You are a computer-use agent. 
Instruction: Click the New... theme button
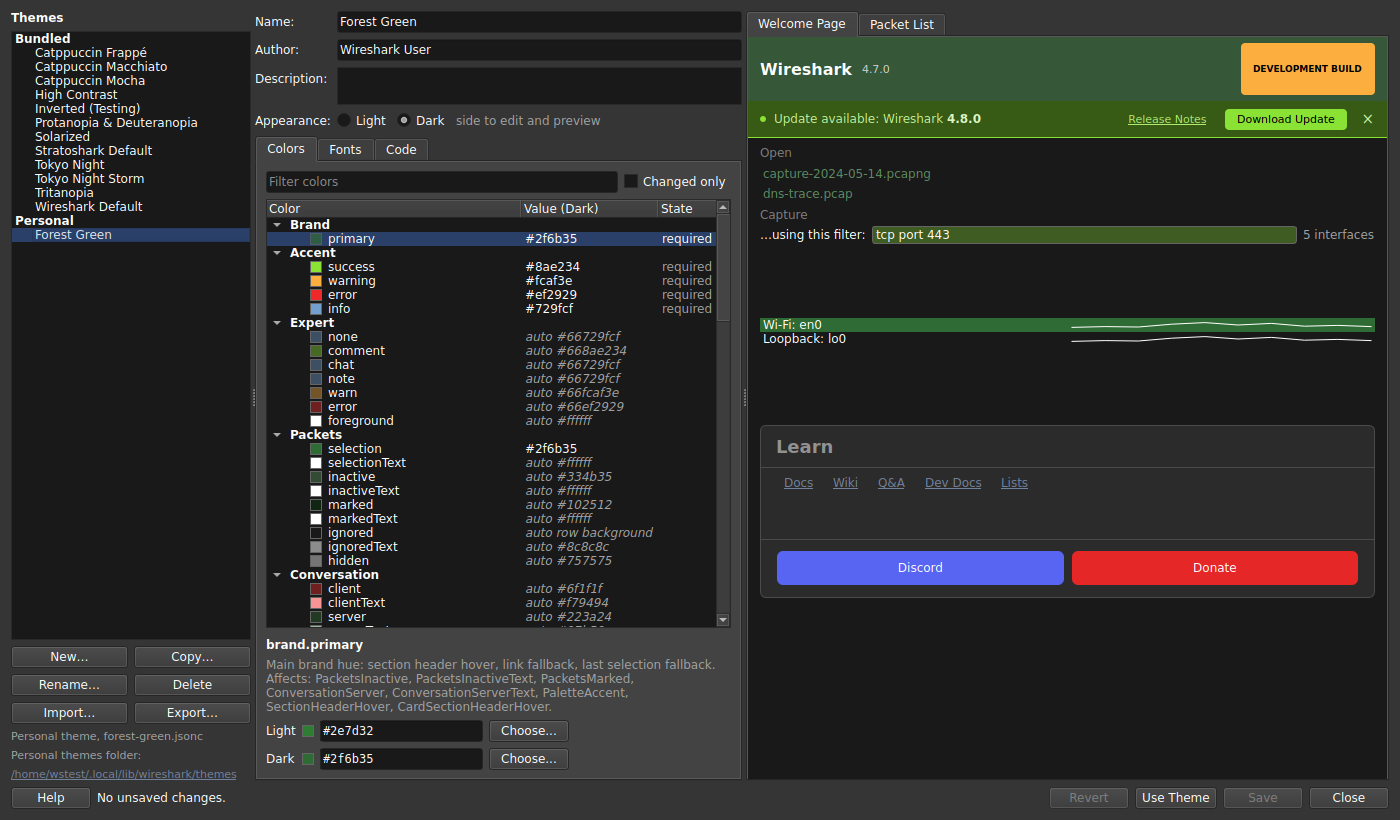tap(69, 657)
